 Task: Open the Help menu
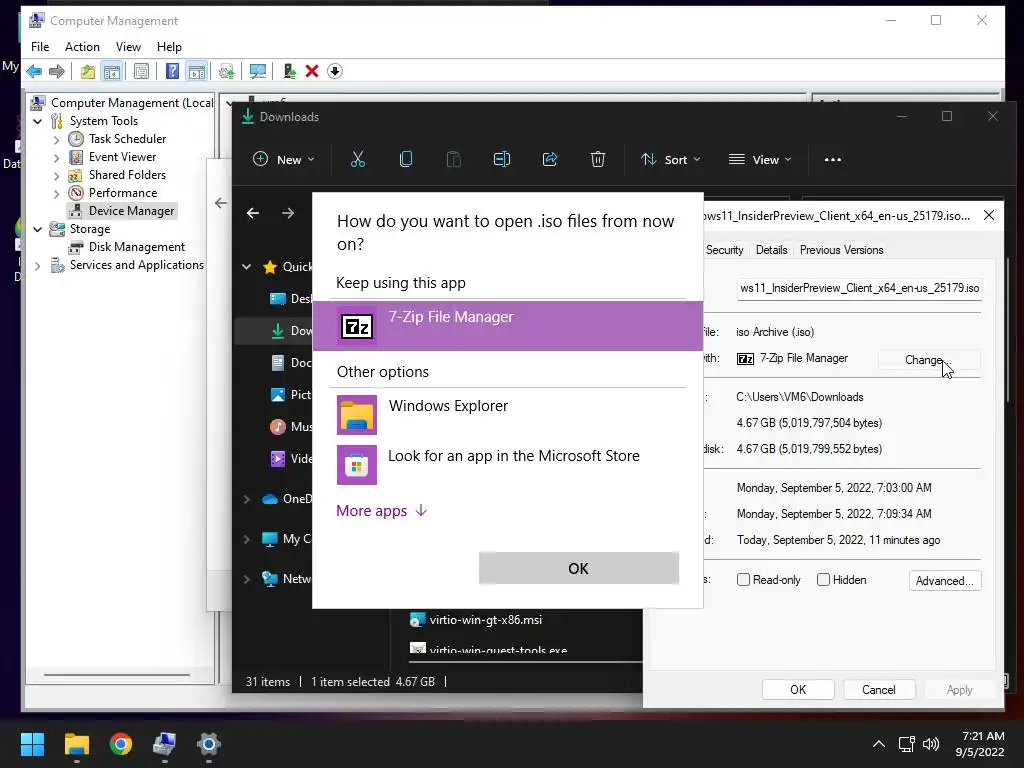coord(169,47)
